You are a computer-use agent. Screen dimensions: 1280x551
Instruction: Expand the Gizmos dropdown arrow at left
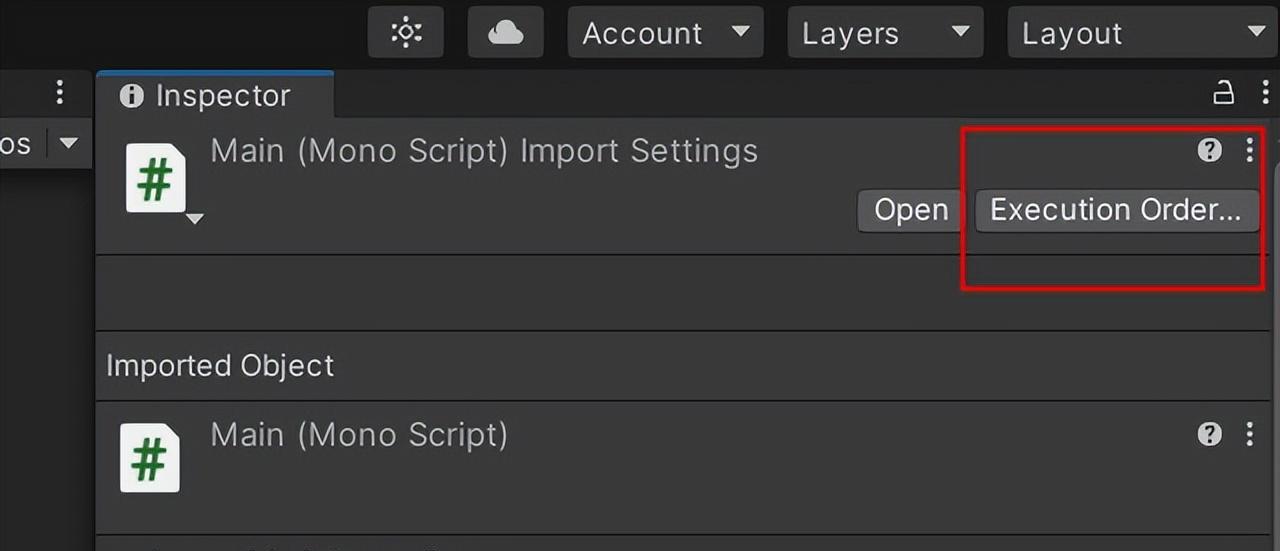click(x=68, y=143)
